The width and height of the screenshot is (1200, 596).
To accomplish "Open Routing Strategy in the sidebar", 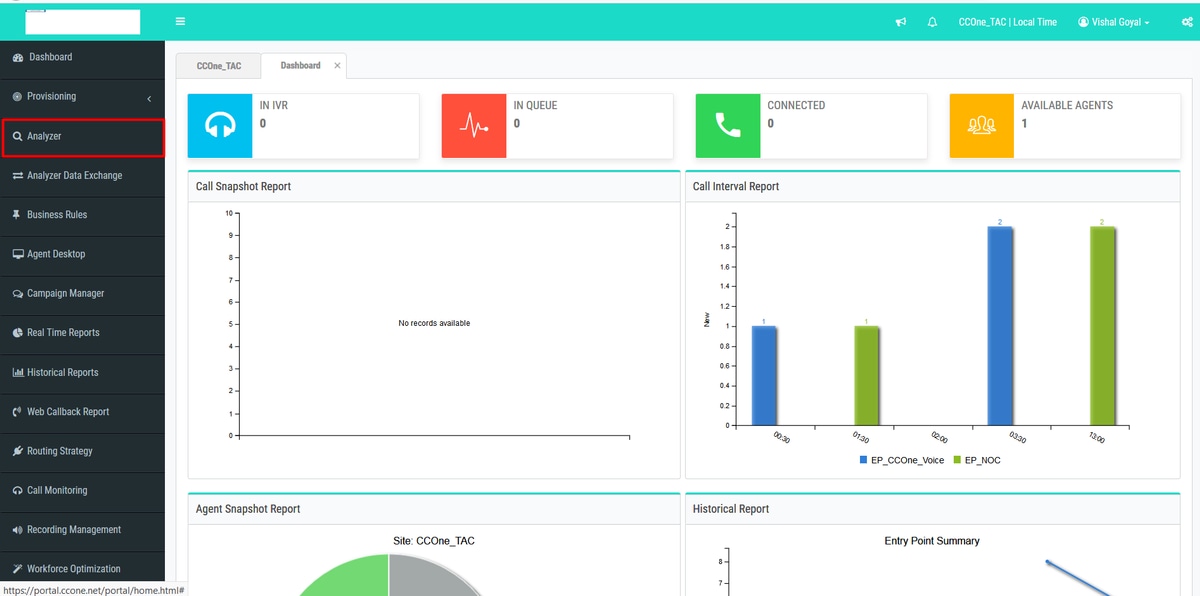I will pos(82,451).
